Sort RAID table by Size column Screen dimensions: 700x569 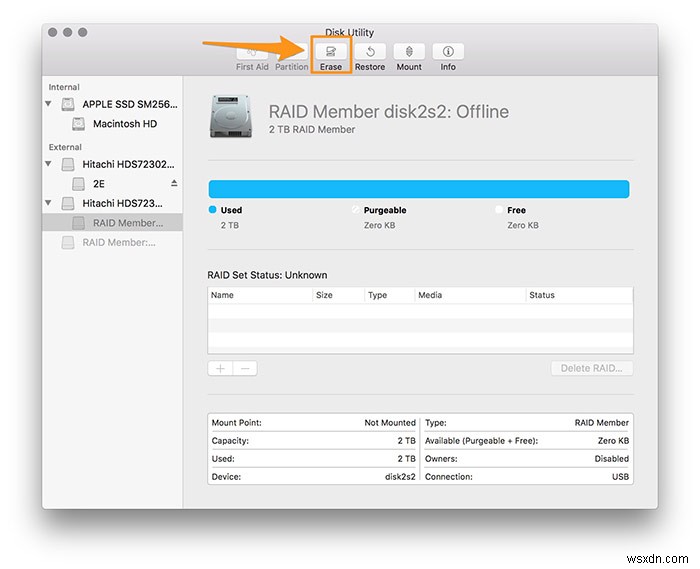338,295
